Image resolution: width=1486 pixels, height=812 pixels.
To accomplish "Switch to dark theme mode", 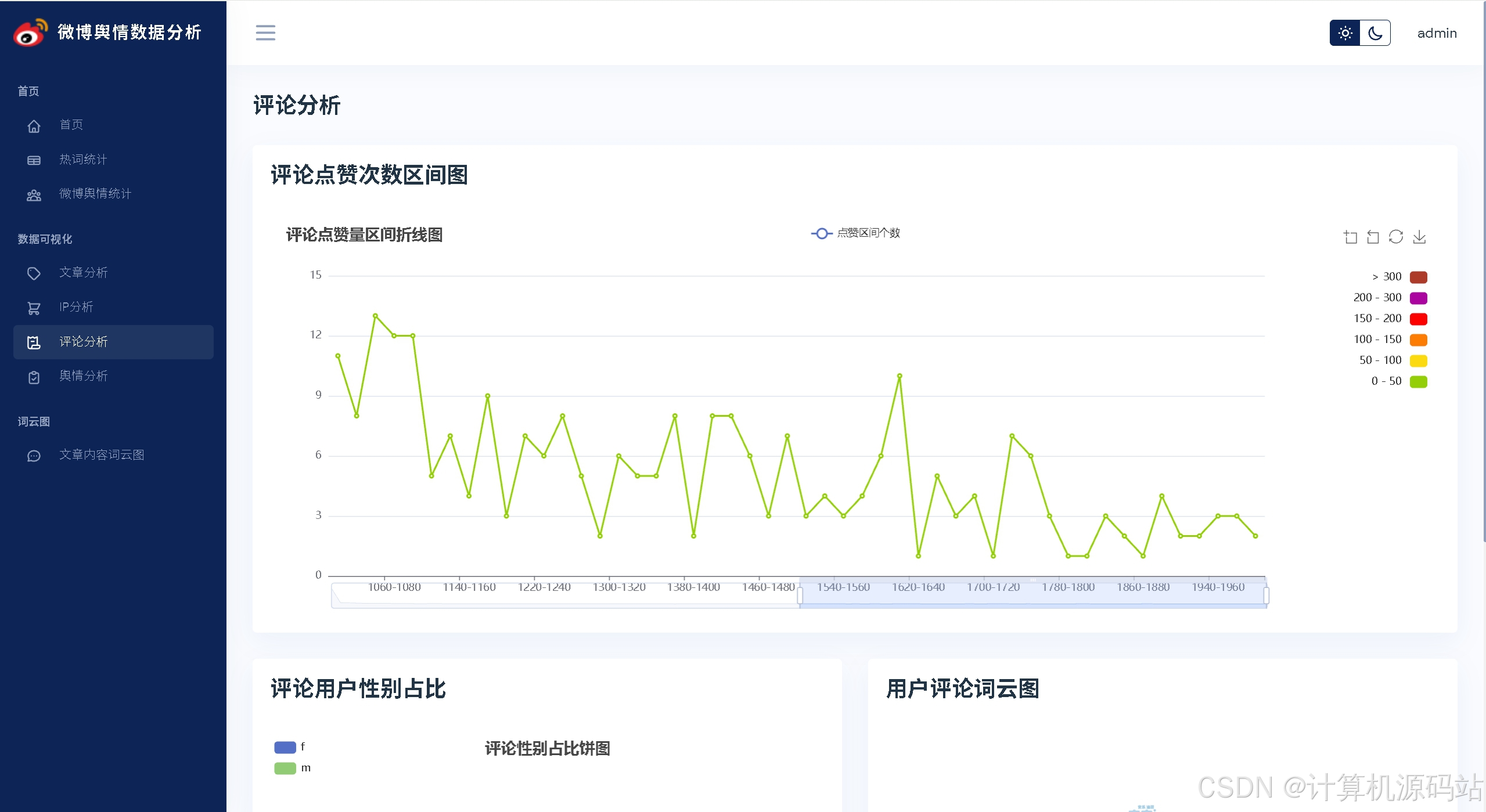I will (x=1375, y=33).
